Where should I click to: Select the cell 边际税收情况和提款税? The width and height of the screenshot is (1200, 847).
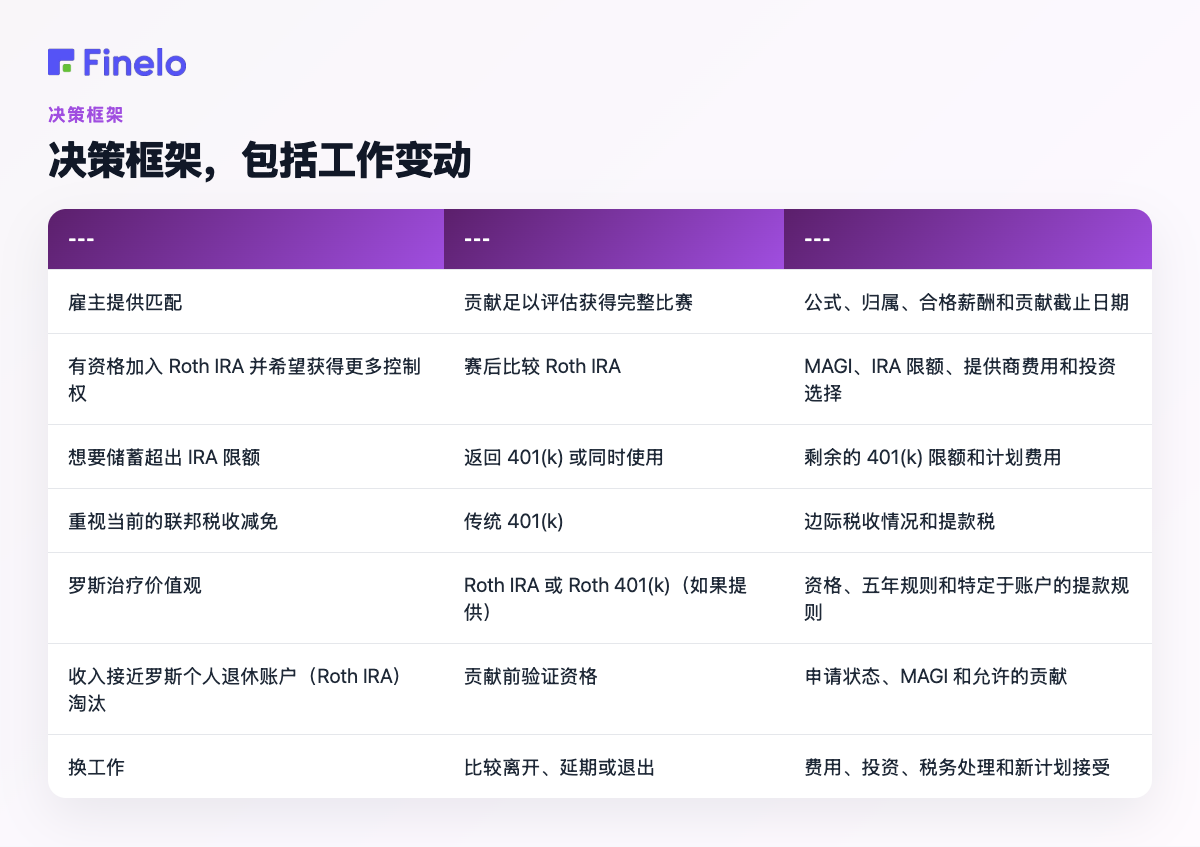[x=968, y=521]
